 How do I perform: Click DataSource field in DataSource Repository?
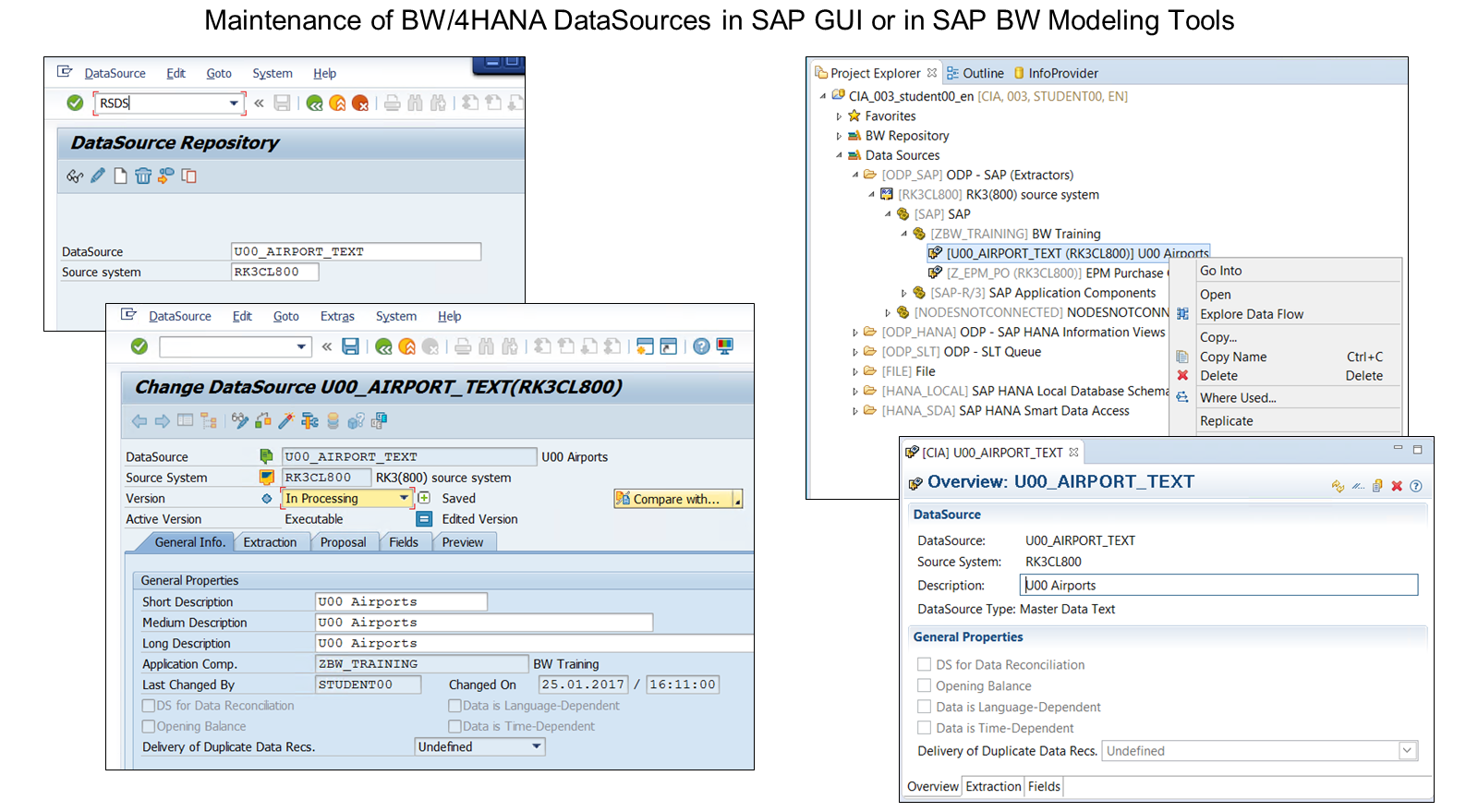(356, 251)
